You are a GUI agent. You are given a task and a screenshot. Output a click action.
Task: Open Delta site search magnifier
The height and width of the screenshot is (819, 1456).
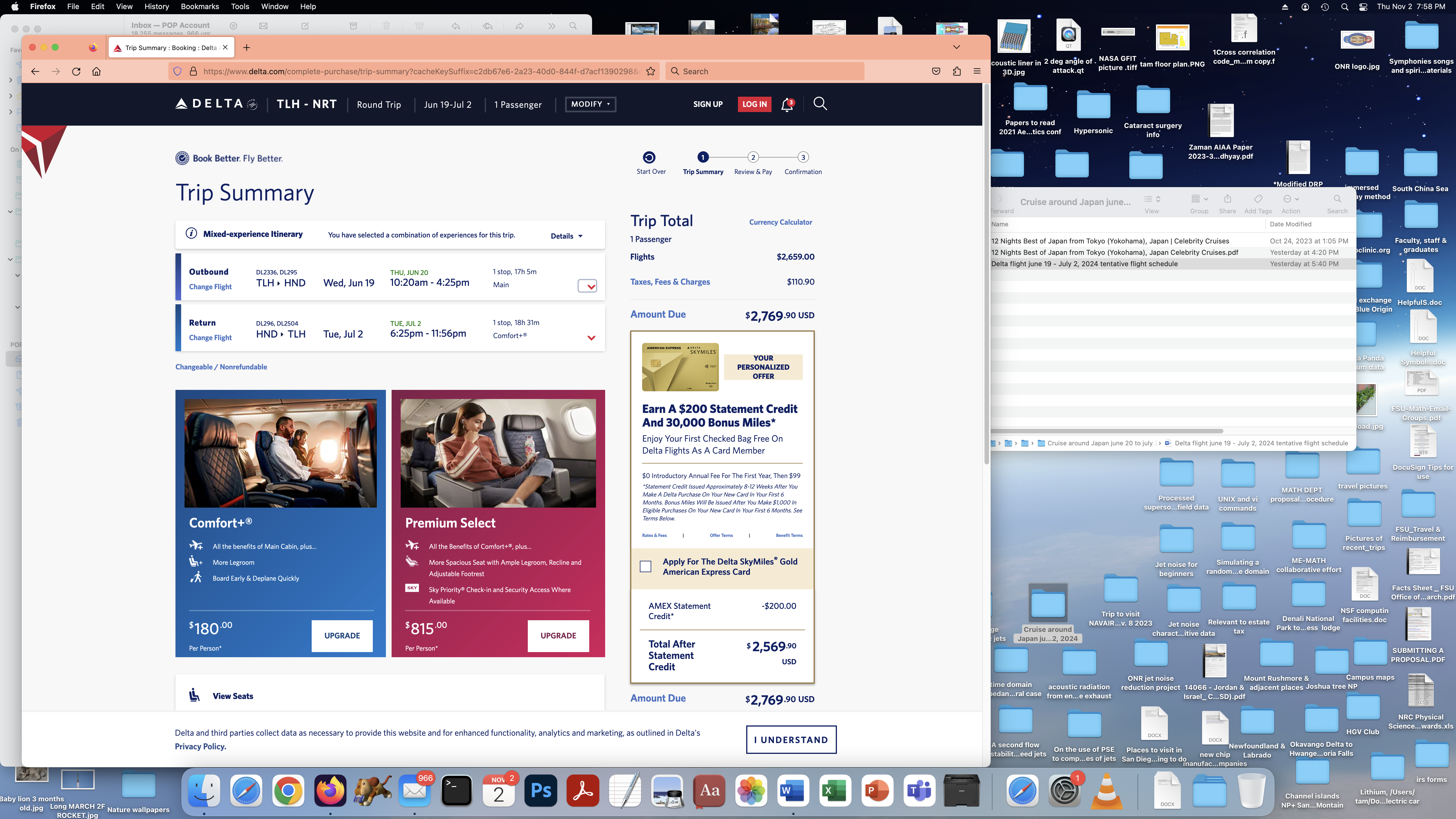click(820, 104)
